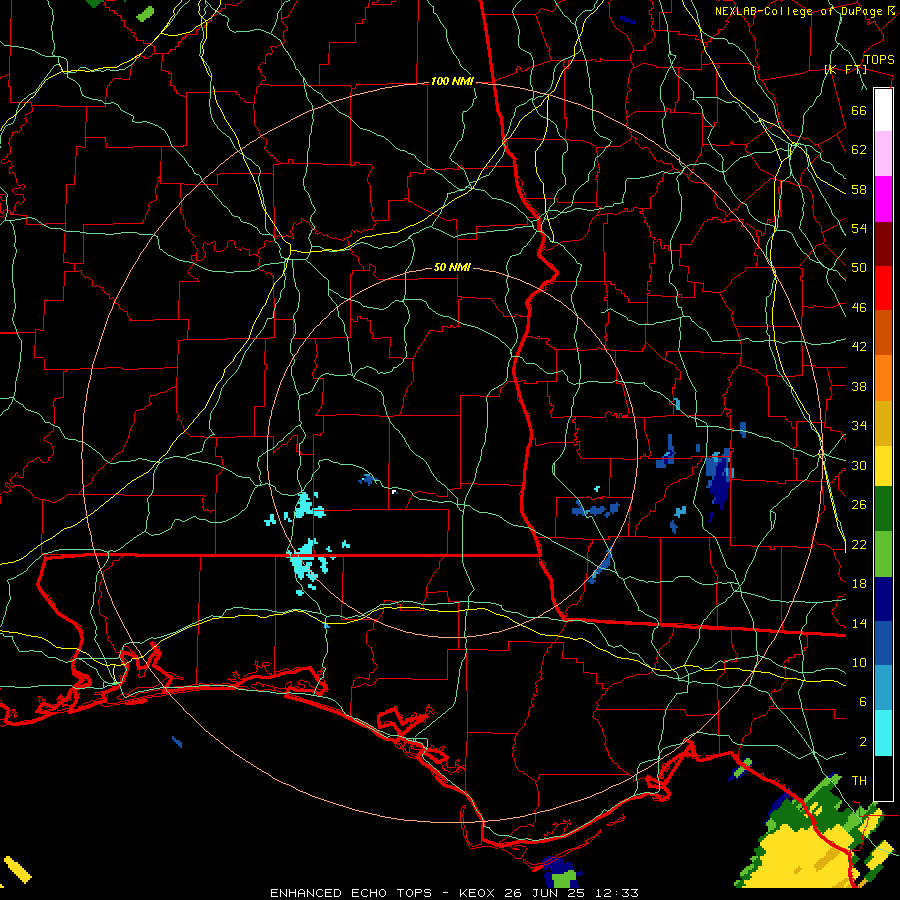Click the '14' legend value

click(x=859, y=623)
